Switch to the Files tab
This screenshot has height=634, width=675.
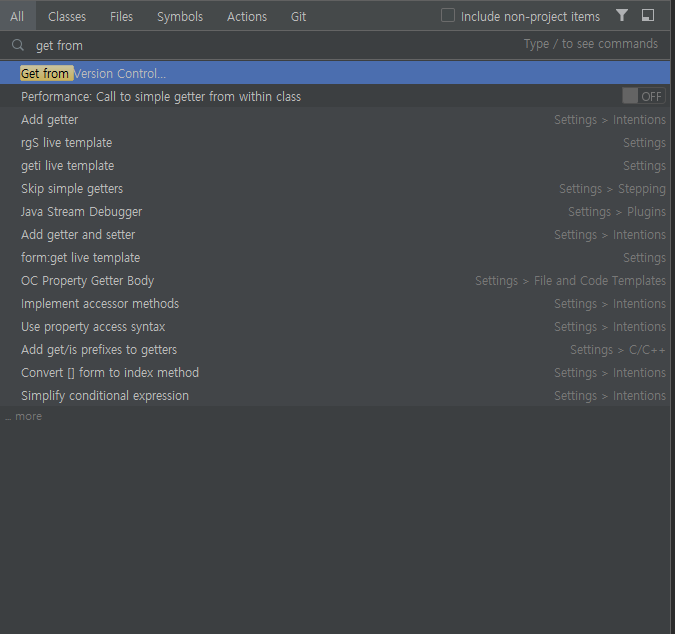click(x=121, y=16)
